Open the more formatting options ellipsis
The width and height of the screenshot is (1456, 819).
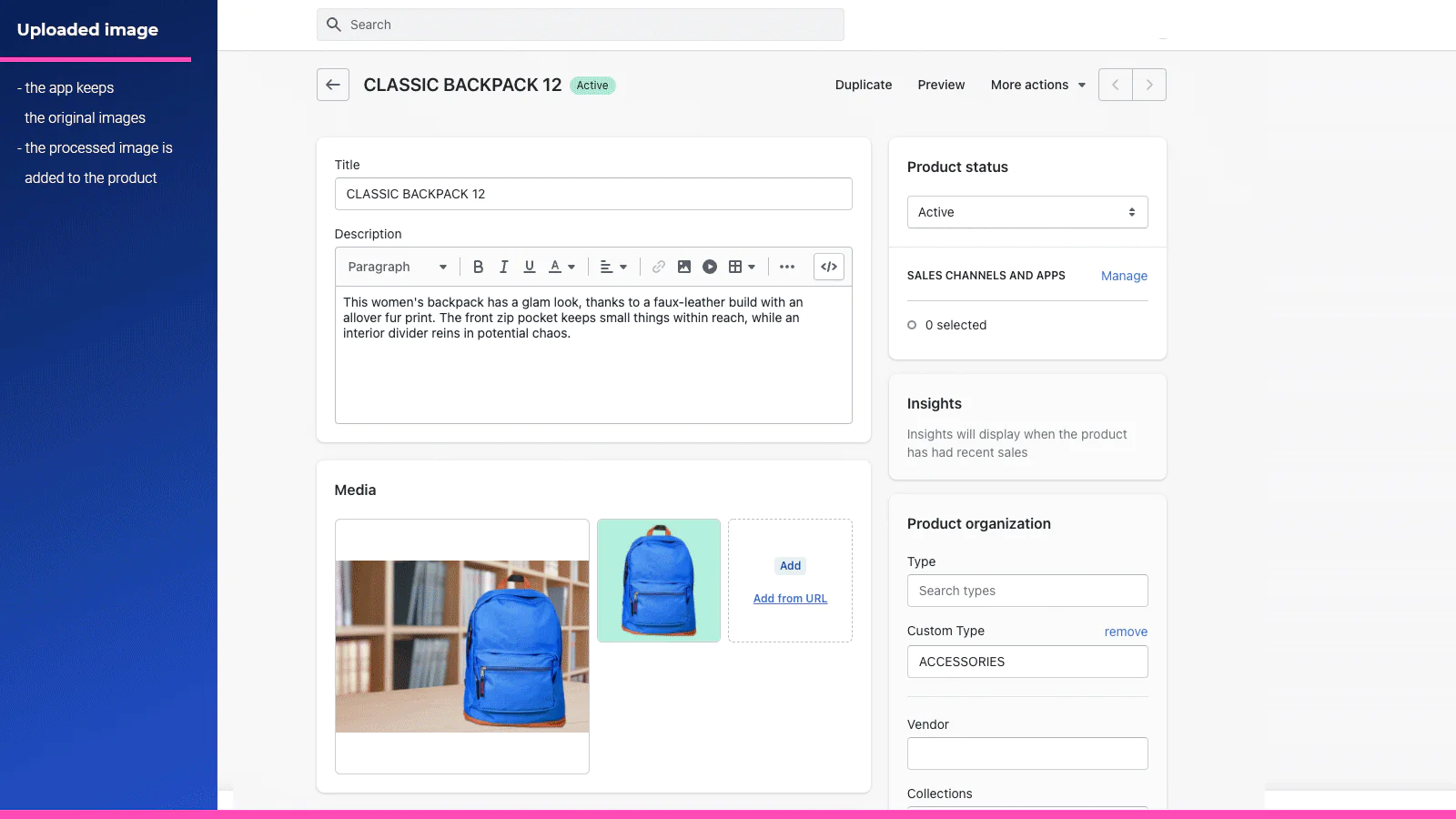(787, 267)
